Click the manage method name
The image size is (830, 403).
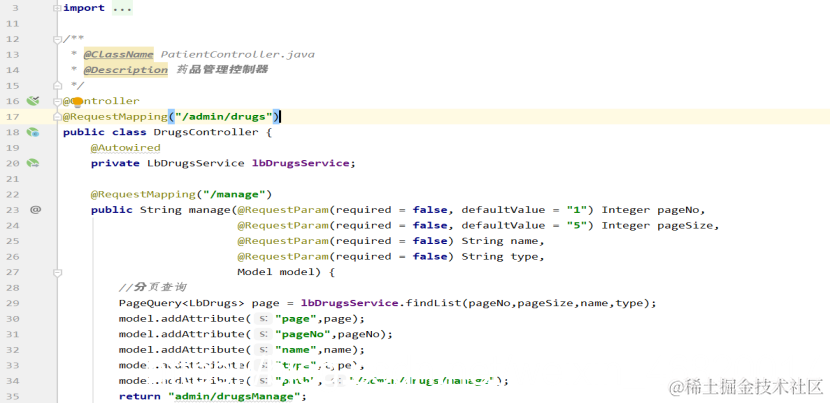pos(210,210)
